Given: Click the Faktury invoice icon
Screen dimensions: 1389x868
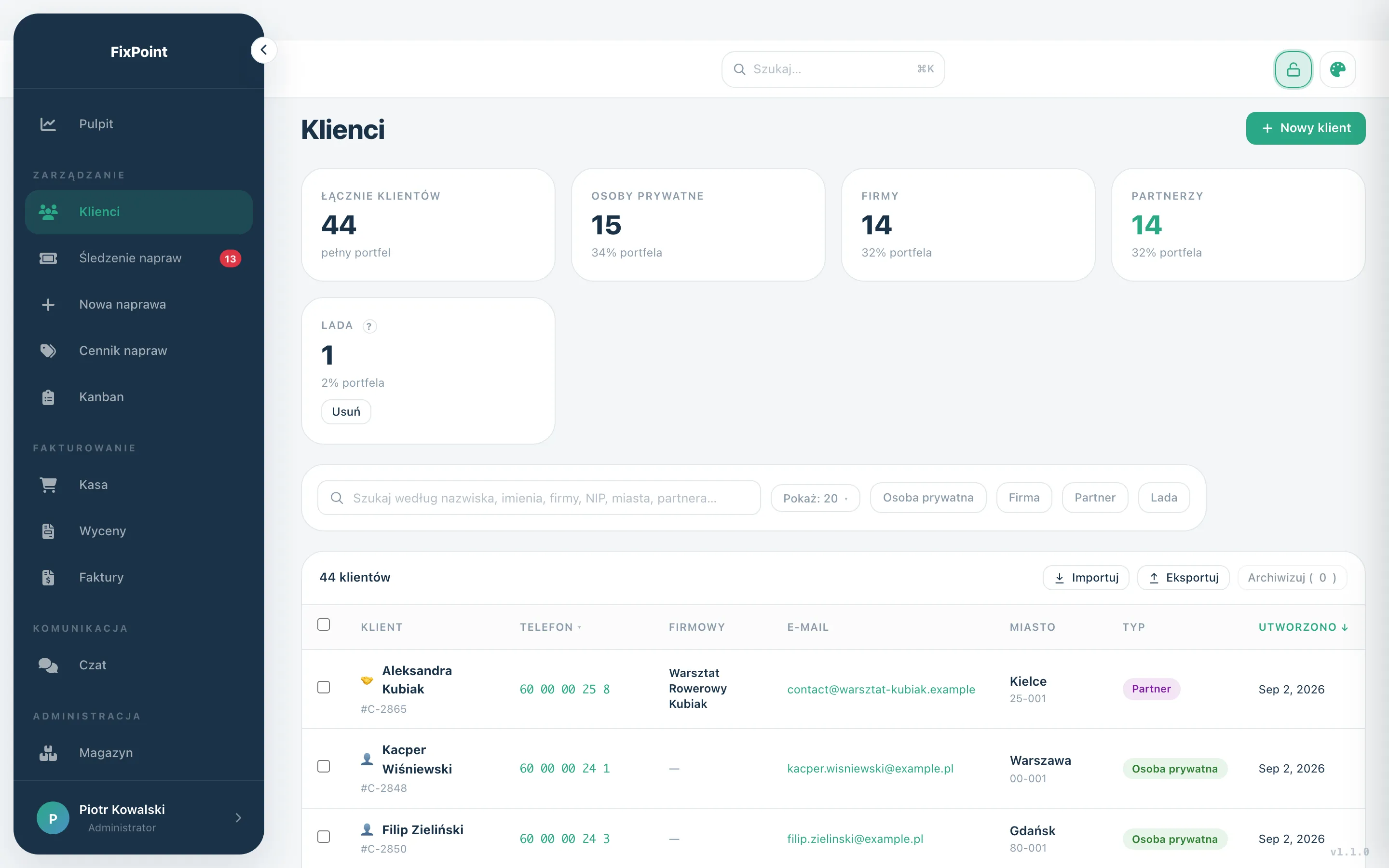Looking at the screenshot, I should [48, 578].
